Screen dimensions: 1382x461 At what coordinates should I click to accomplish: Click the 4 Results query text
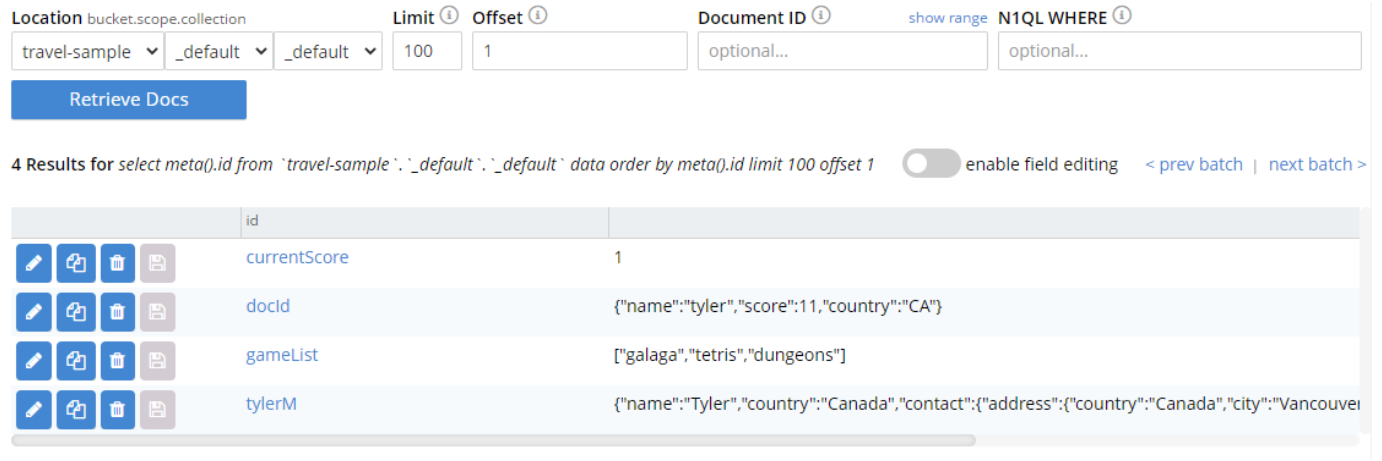(x=443, y=164)
